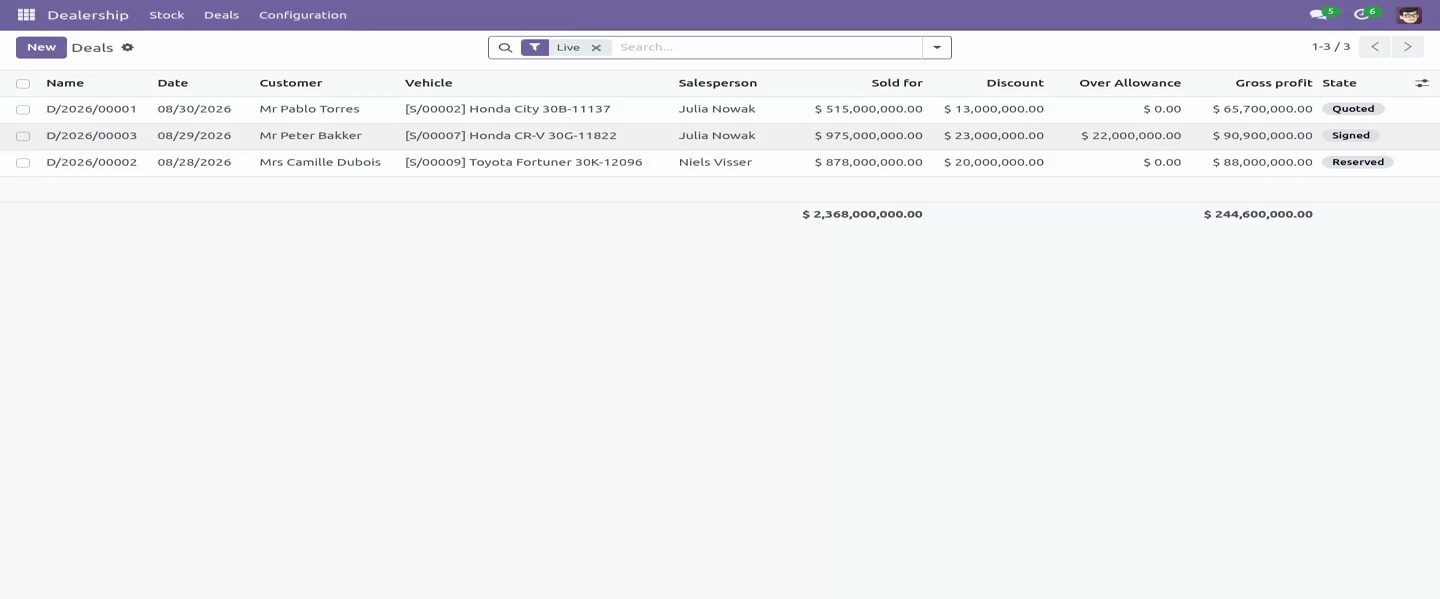Click customer Mr Peter Bakker
Screen dimensions: 1440x599
(311, 135)
